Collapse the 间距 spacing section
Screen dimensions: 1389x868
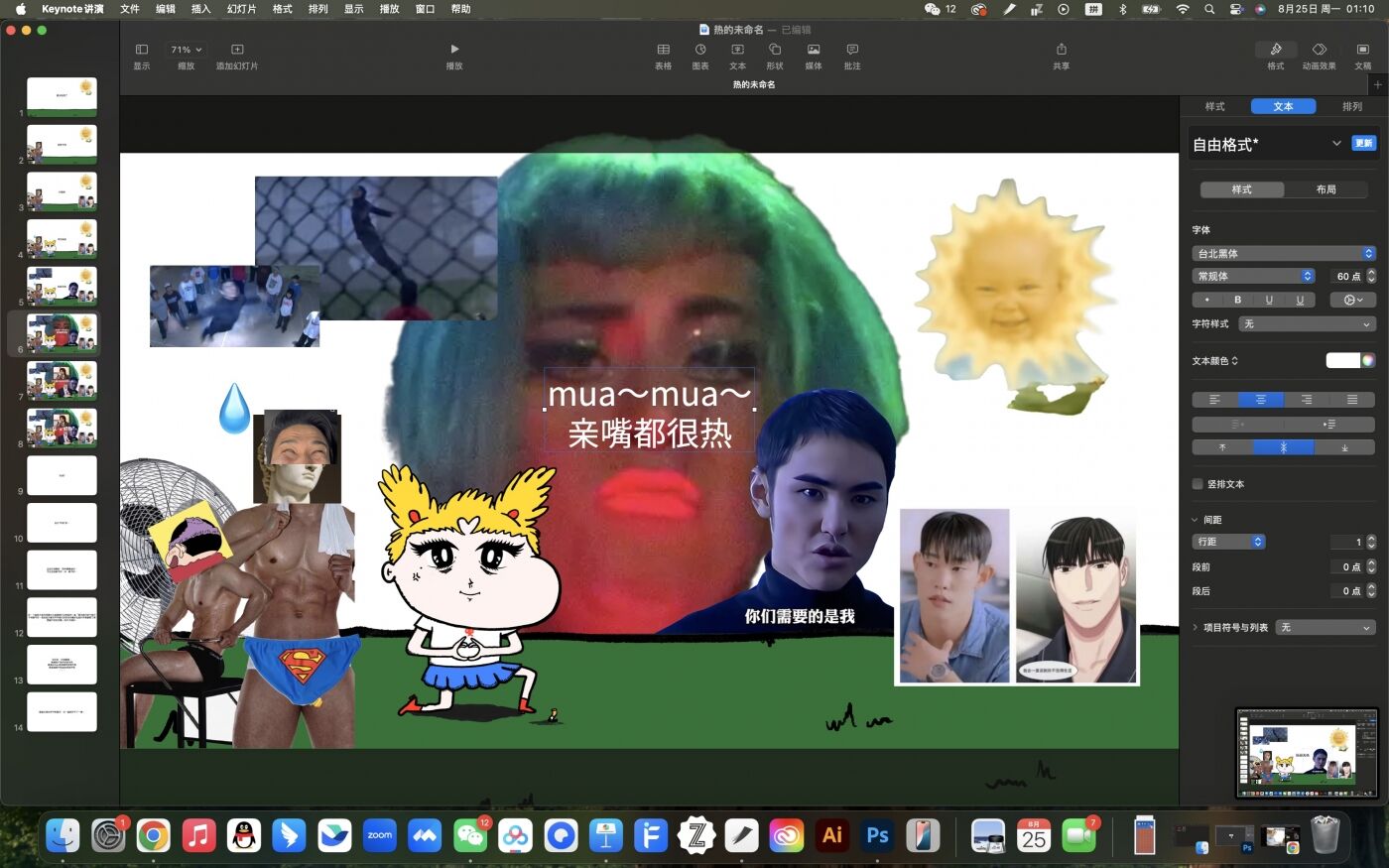point(1196,520)
